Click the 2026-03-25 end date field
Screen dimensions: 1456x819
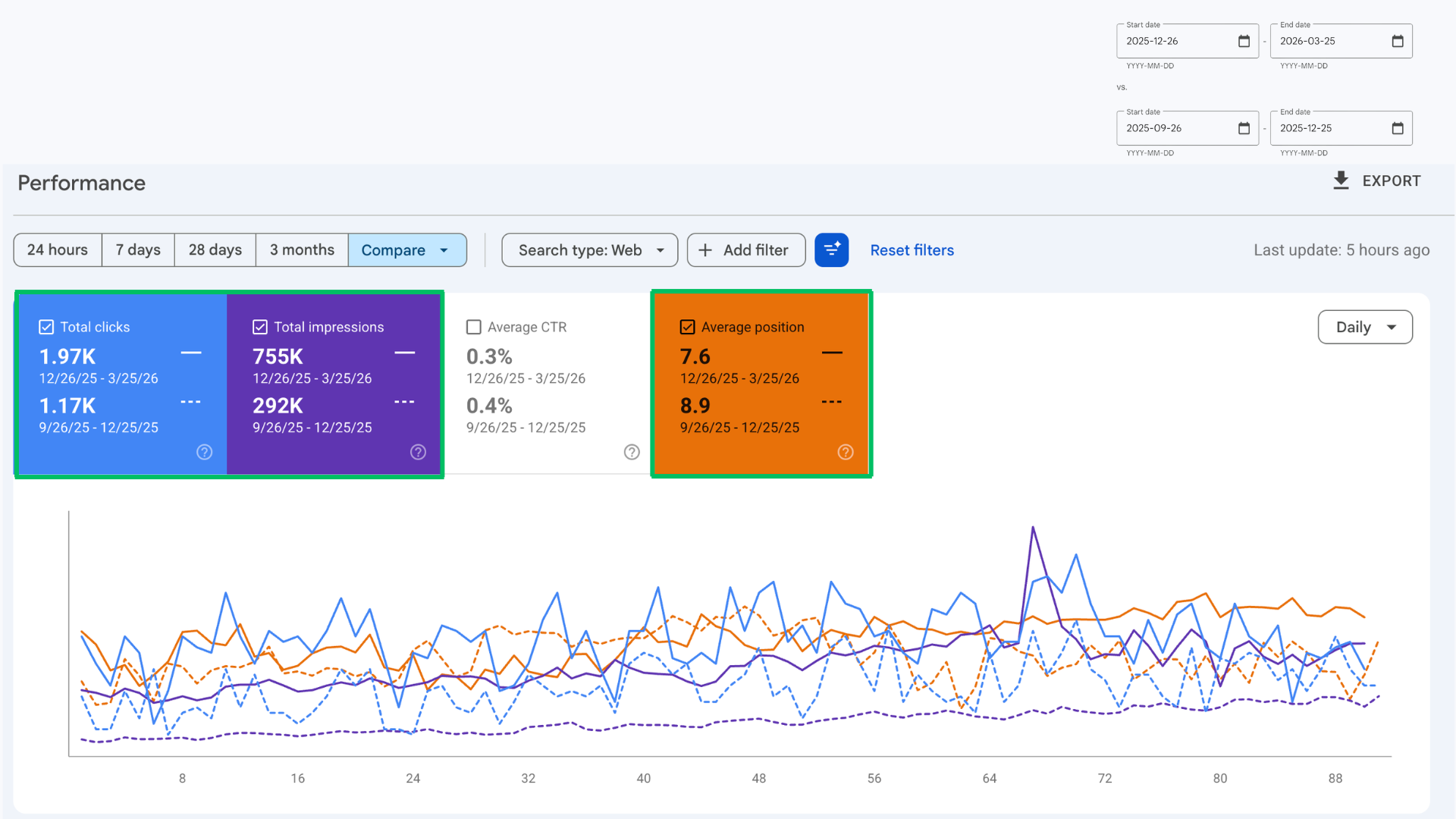pyautogui.click(x=1341, y=41)
